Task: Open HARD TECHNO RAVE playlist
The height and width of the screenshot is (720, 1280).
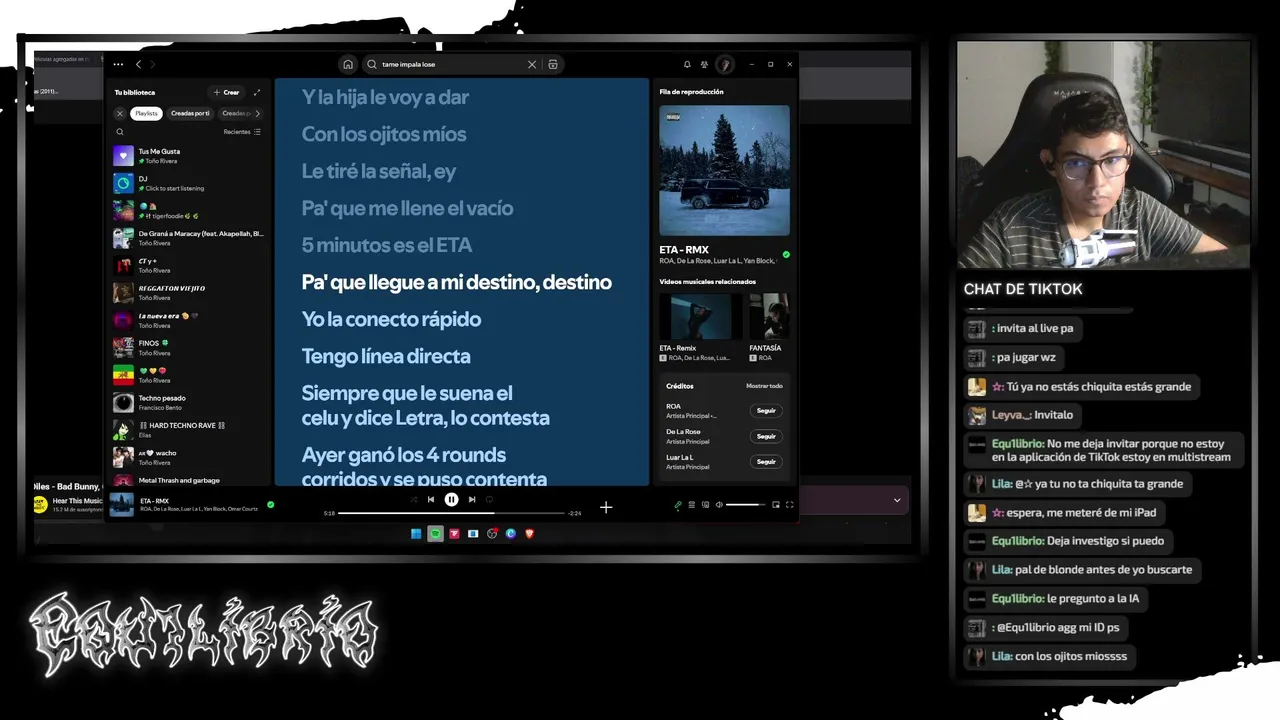Action: (x=188, y=430)
